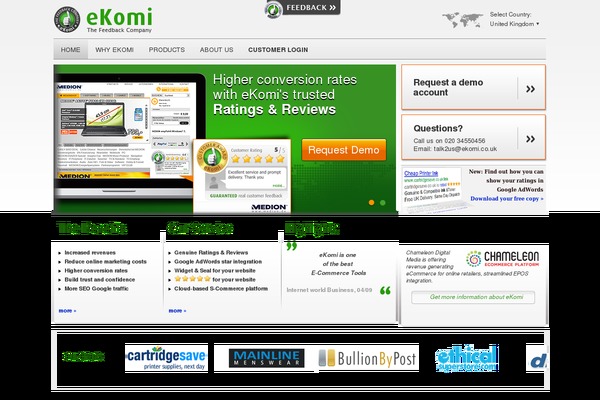Click the Questions? contact box
Image resolution: width=600 pixels, height=400 pixels.
pyautogui.click(x=473, y=137)
